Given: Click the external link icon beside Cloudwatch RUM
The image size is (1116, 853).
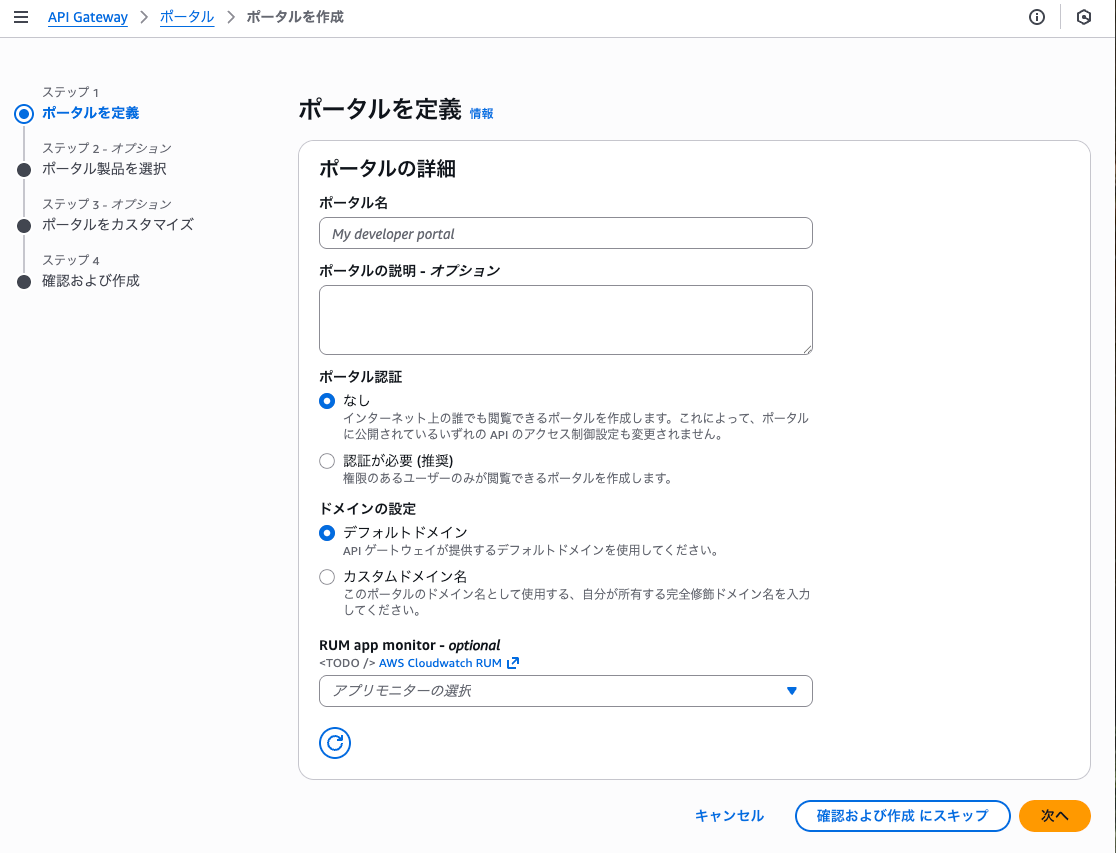Looking at the screenshot, I should coord(514,663).
